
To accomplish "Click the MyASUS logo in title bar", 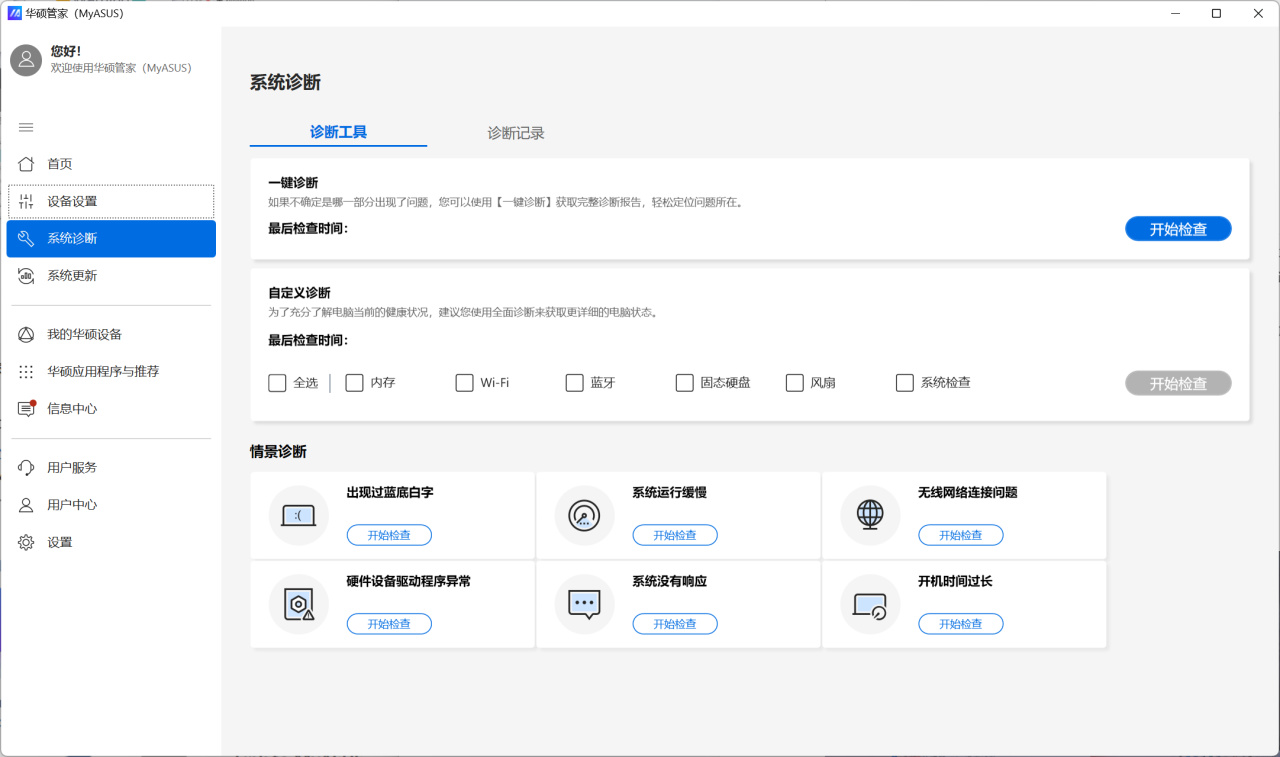I will point(14,13).
